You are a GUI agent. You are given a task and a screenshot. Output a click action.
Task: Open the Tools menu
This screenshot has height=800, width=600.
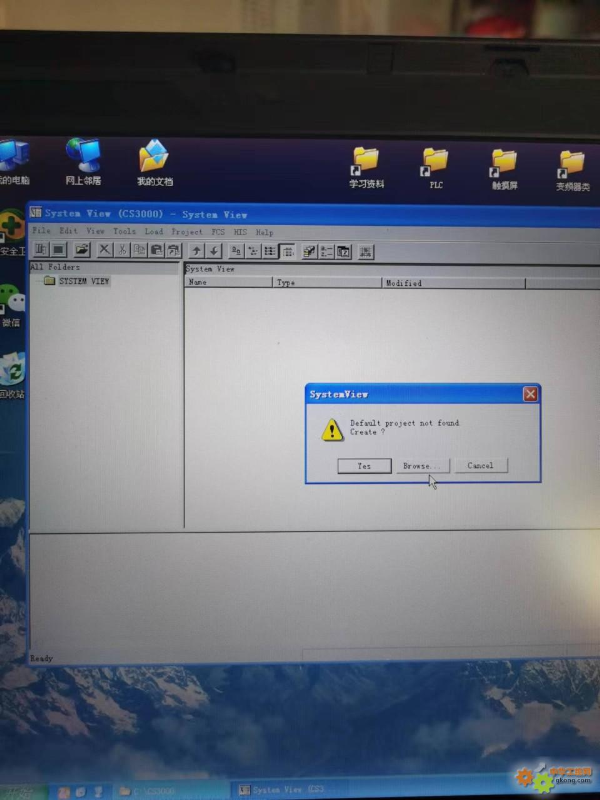point(124,231)
